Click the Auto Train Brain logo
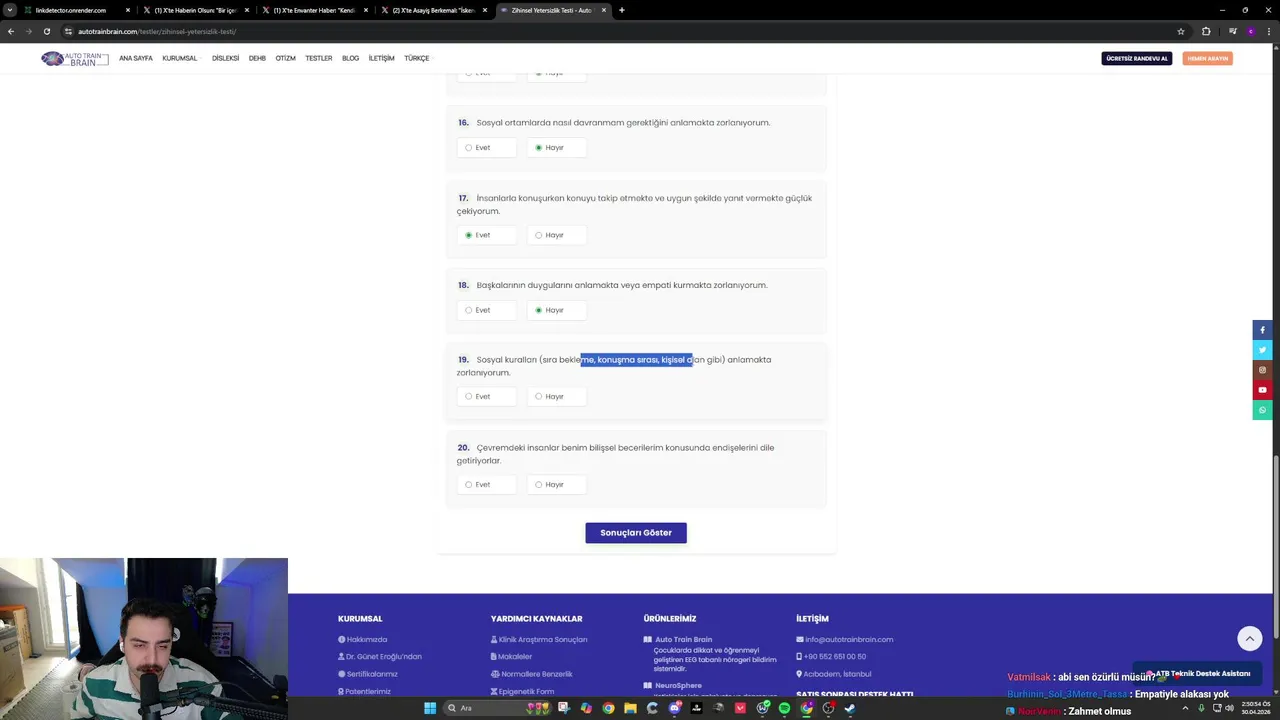 pos(74,59)
